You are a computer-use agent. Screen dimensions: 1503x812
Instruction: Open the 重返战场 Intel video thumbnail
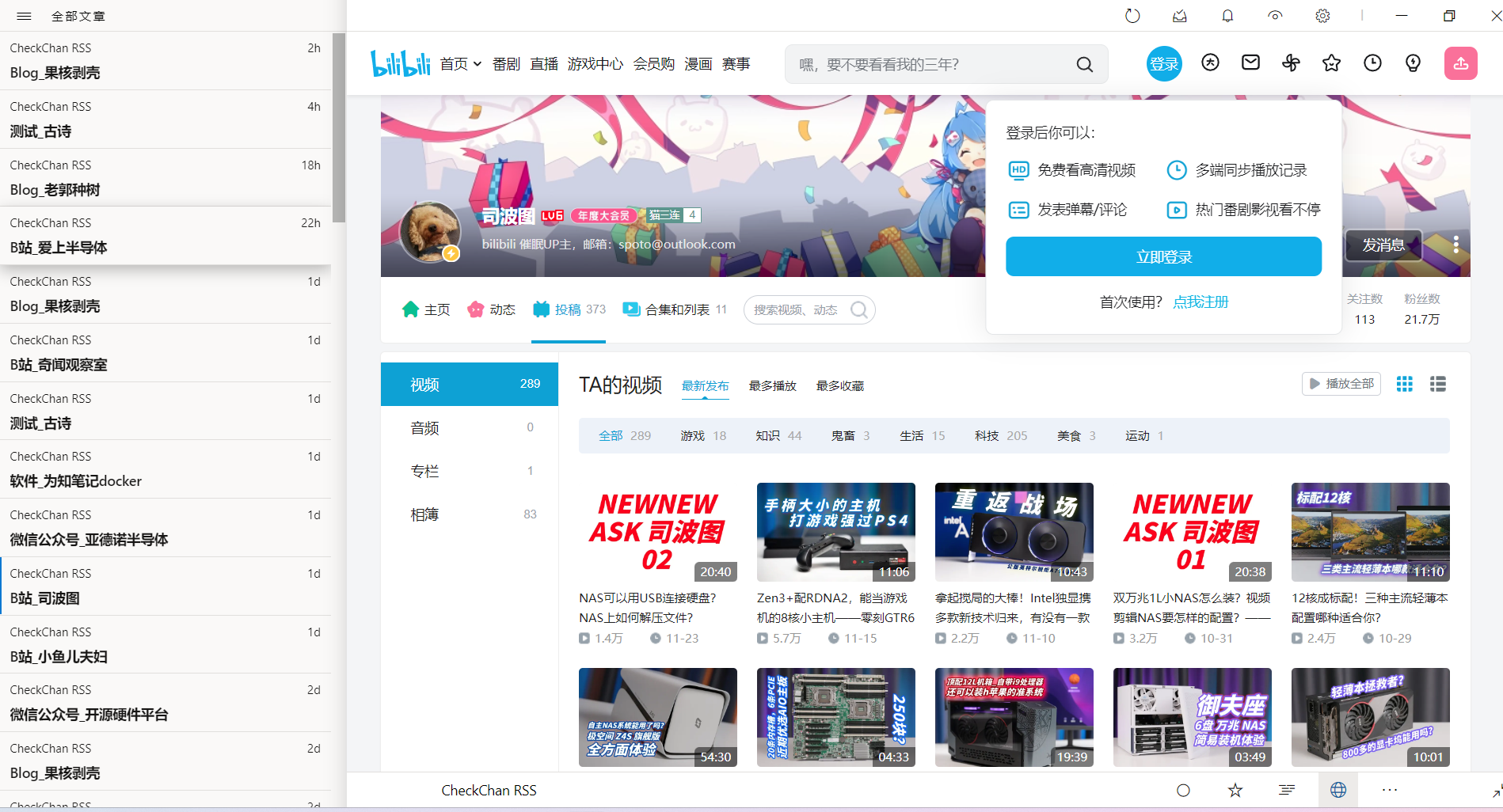coord(1014,532)
